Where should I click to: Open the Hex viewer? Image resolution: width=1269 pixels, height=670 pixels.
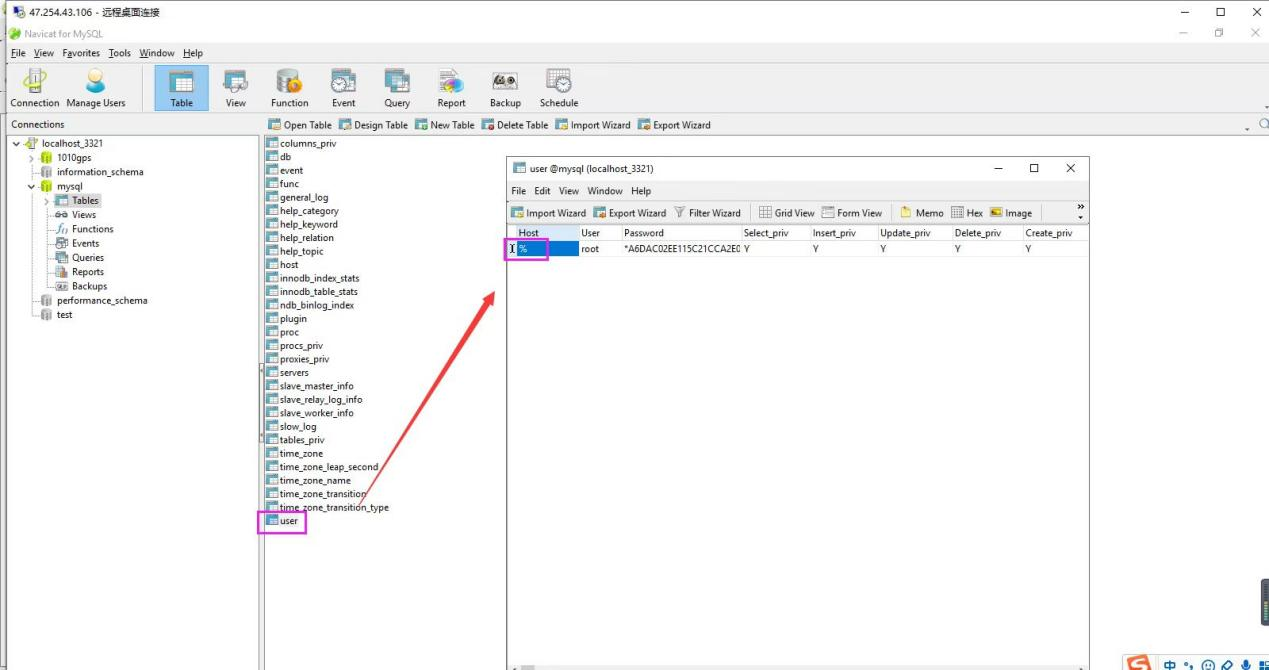967,213
